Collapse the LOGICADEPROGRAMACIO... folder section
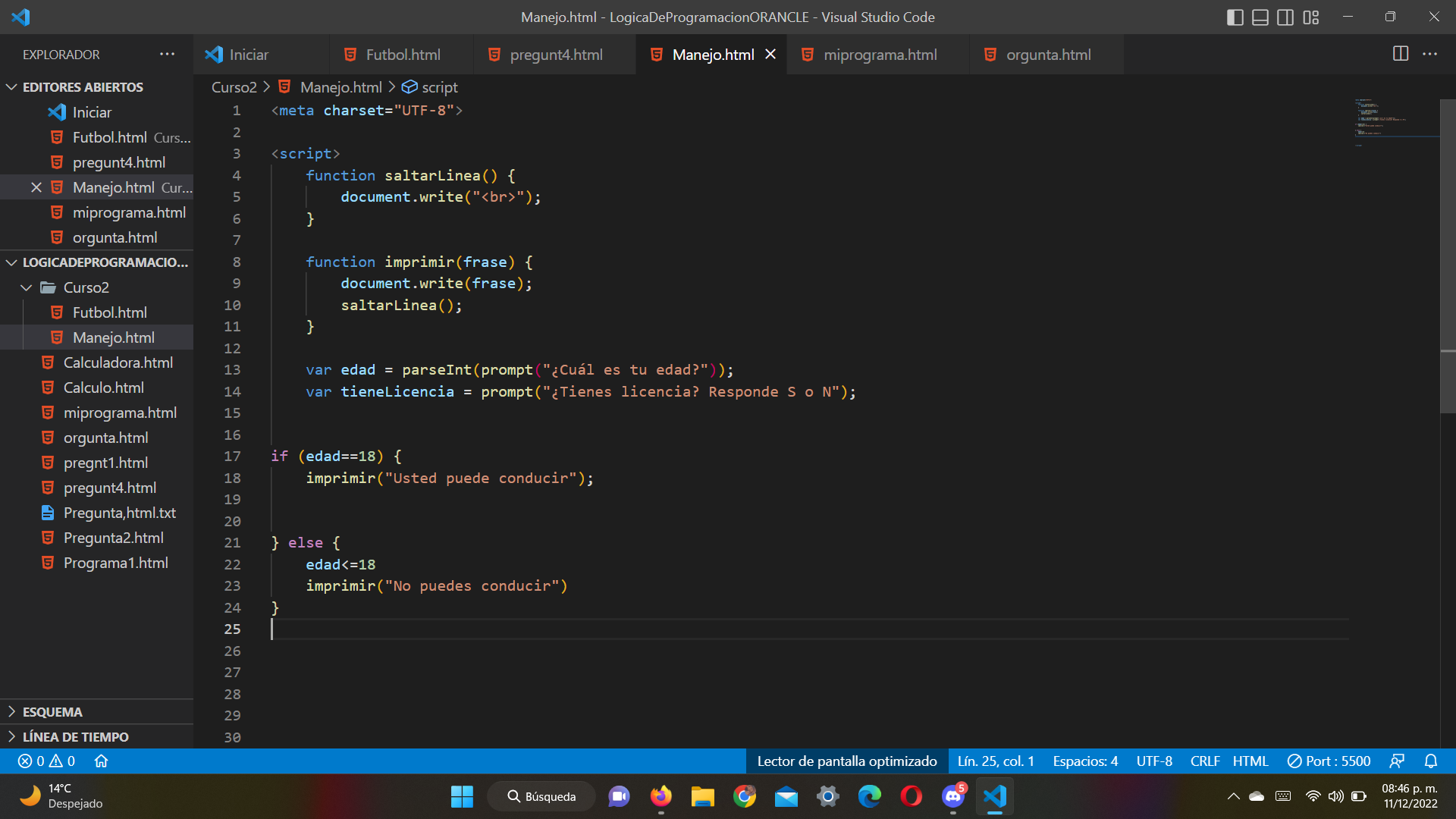This screenshot has width=1456, height=819. coord(96,262)
